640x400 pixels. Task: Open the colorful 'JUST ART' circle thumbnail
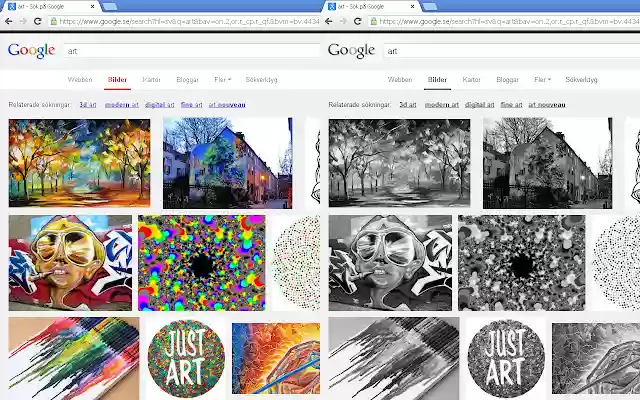pos(186,358)
